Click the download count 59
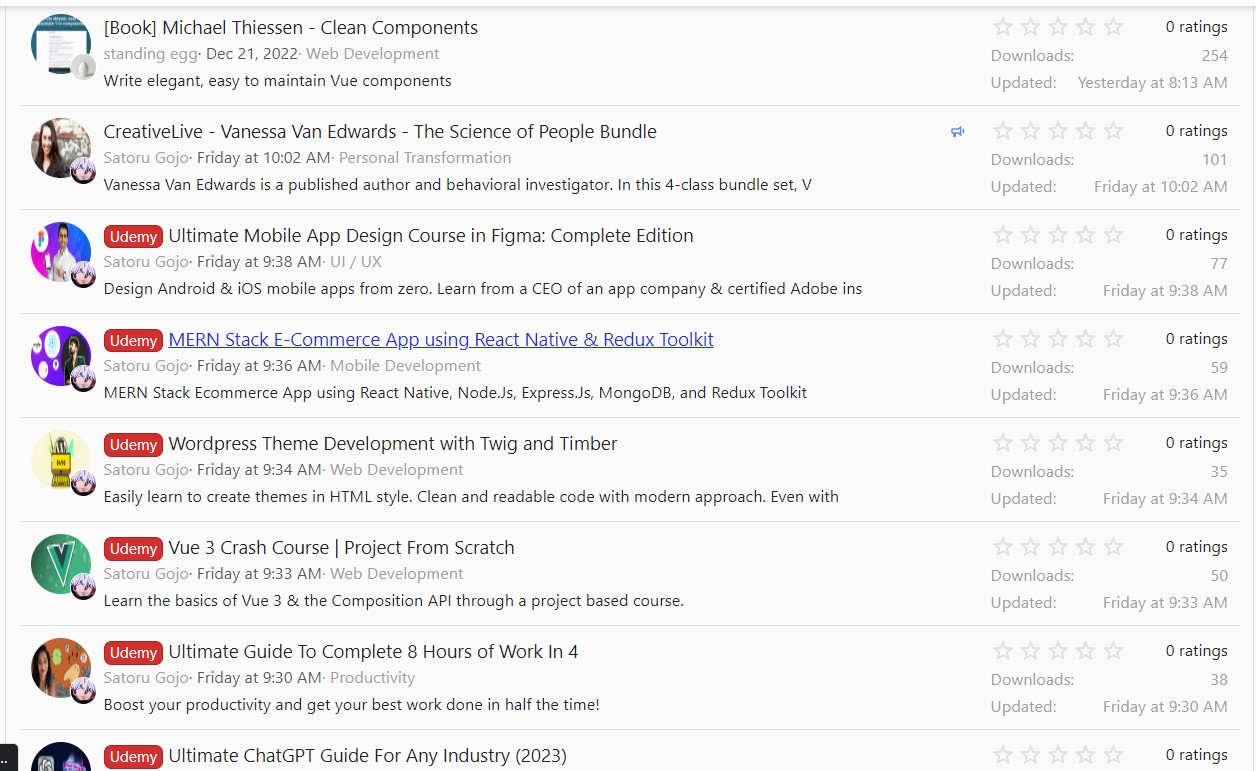This screenshot has width=1256, height=771. click(x=1219, y=368)
